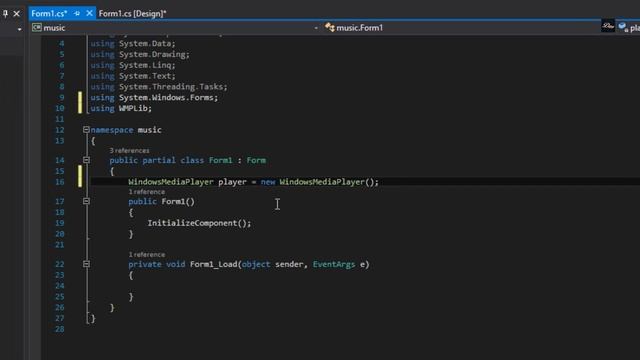Click using System.Text; line
Image resolution: width=640 pixels, height=360 pixels.
tap(133, 76)
